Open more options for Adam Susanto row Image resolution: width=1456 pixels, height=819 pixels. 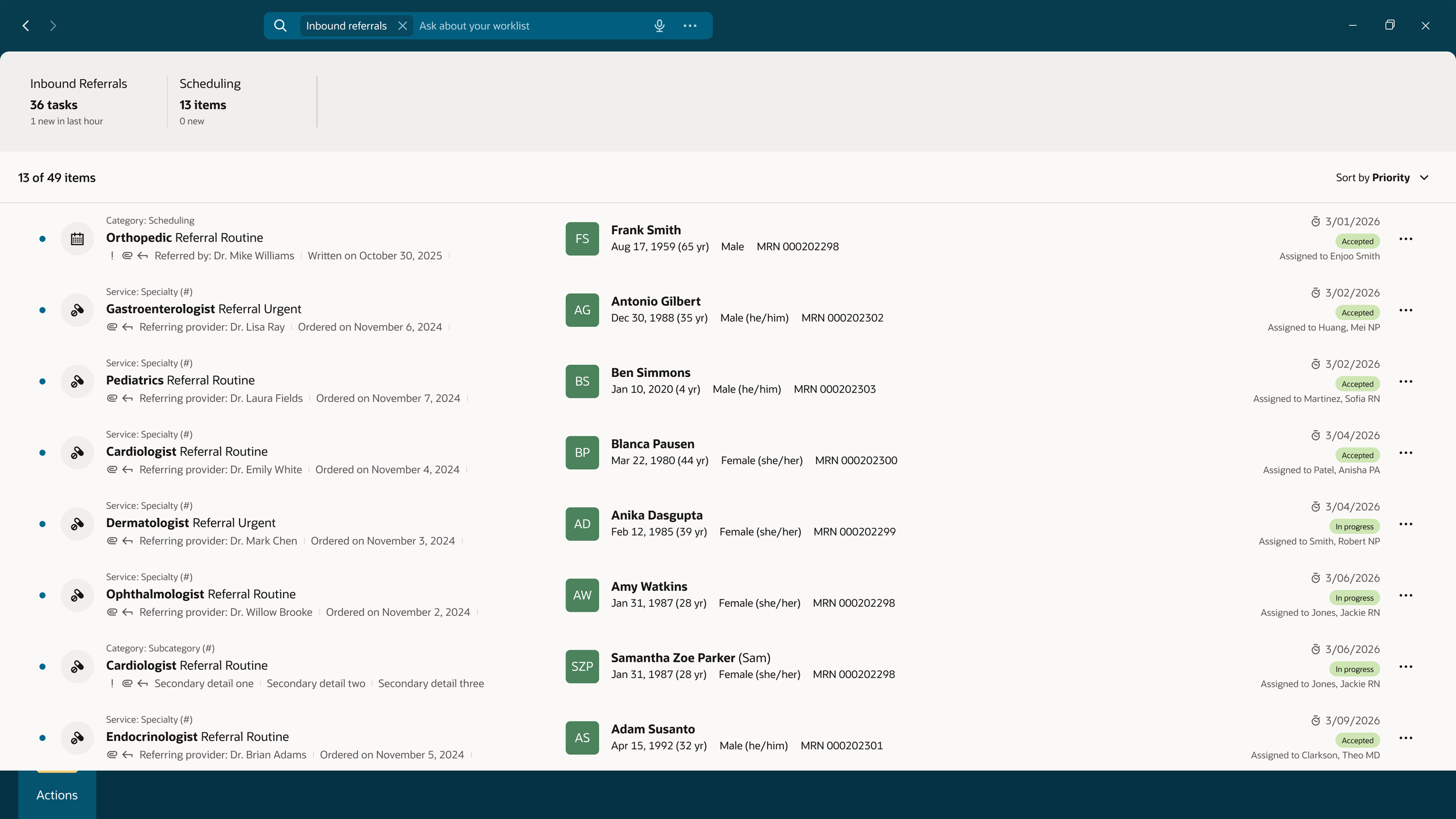tap(1406, 738)
